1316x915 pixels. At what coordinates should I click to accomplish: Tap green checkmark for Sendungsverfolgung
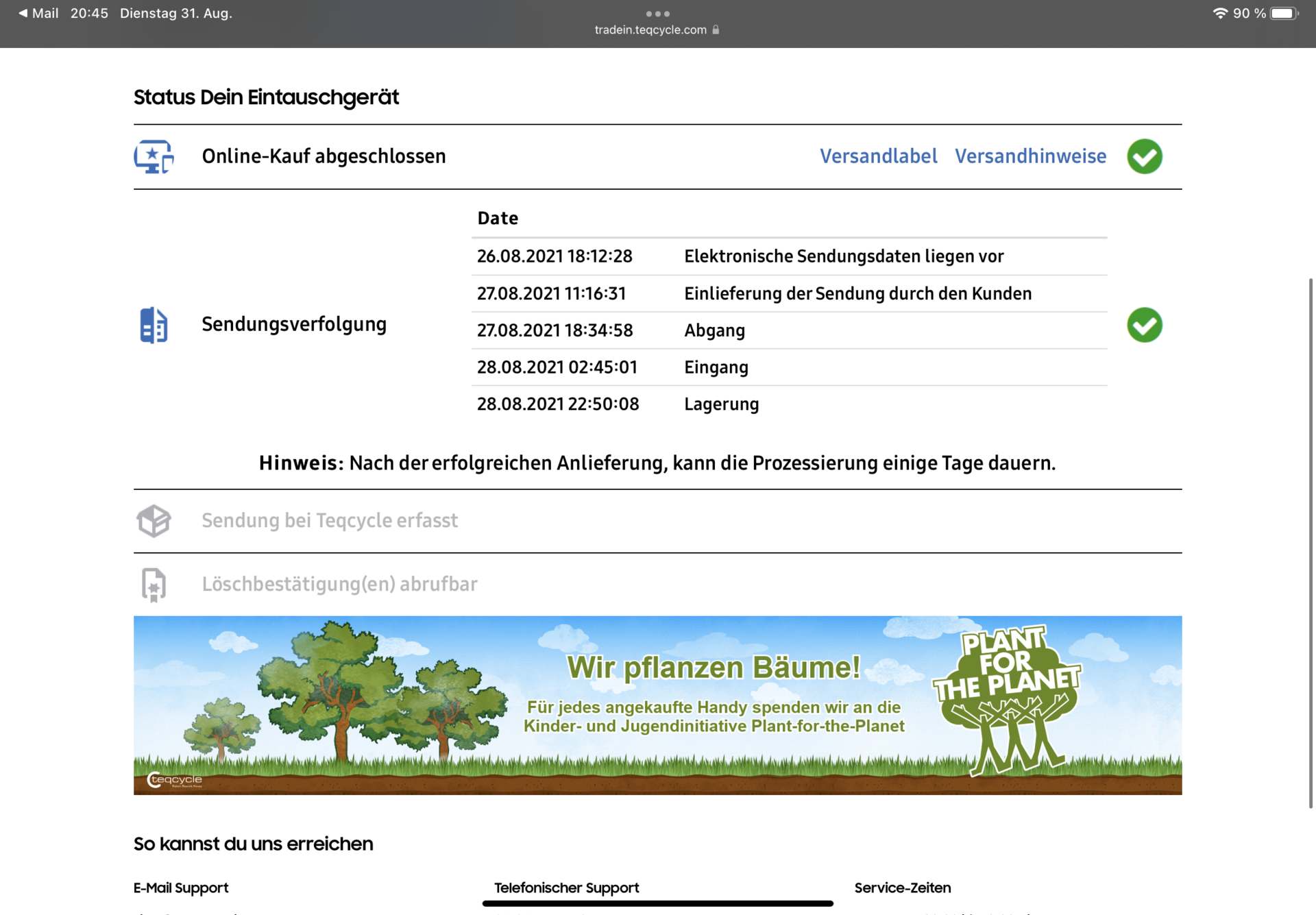(1145, 325)
